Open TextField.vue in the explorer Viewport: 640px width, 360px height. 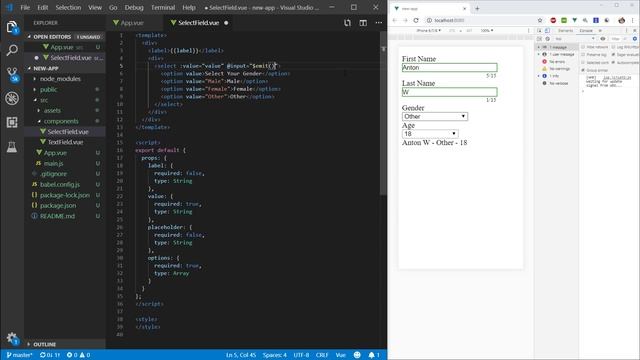[65, 142]
